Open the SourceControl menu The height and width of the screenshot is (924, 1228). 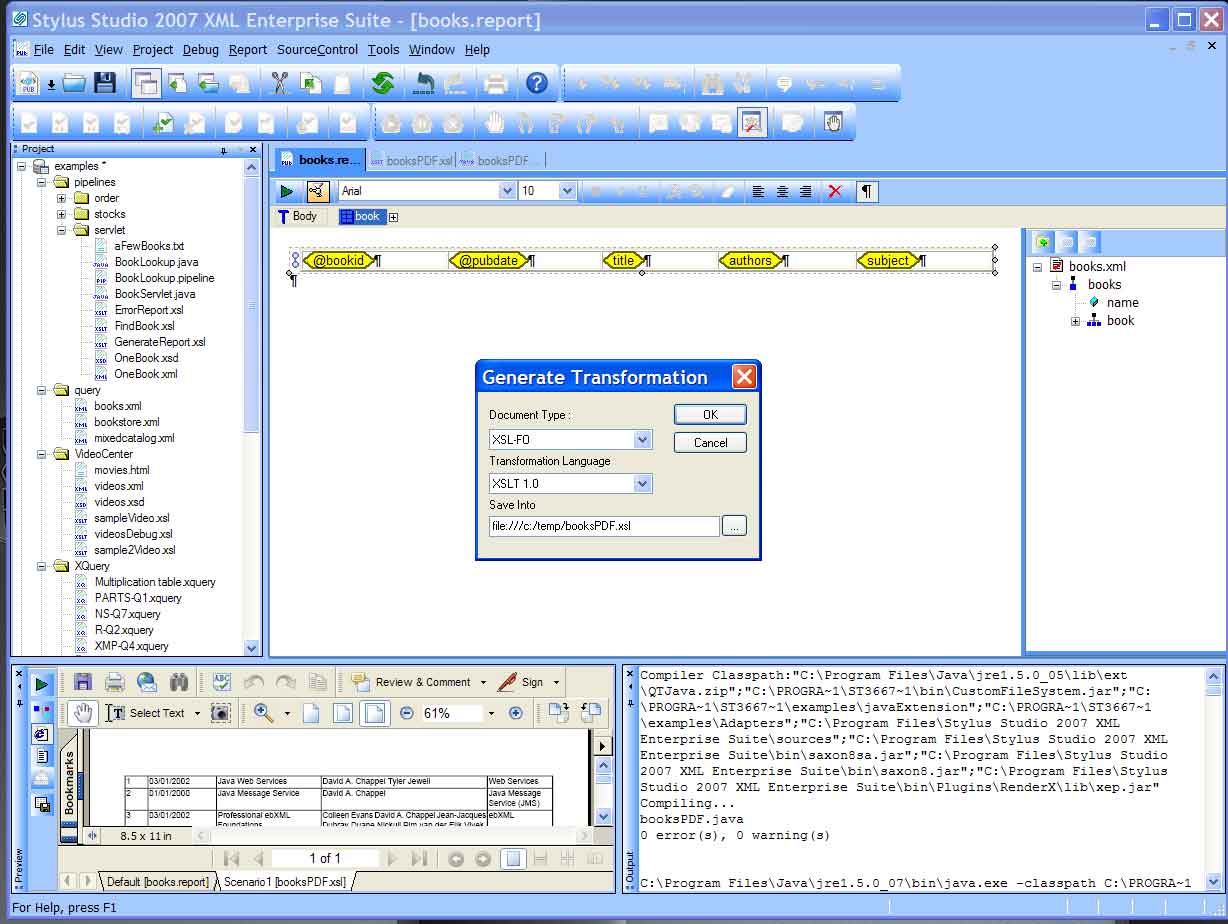[317, 49]
